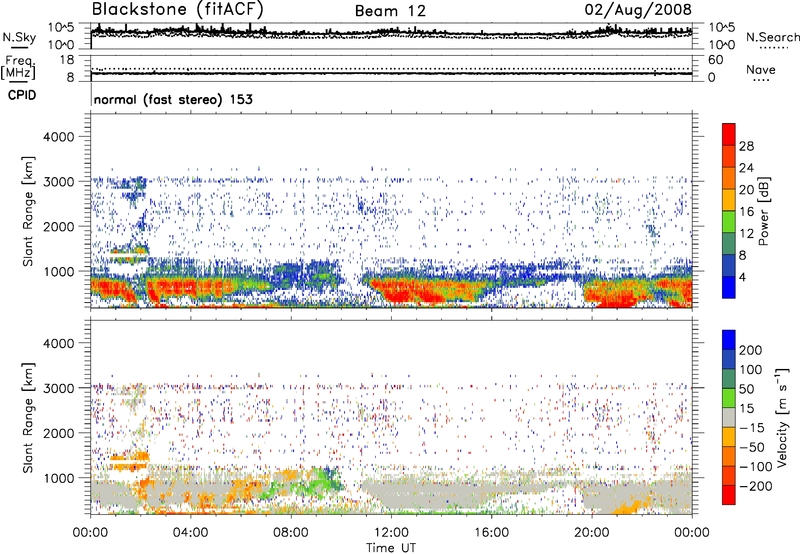This screenshot has height=554, width=800.
Task: Click the '-200' tick on the velocity scale
Action: [x=756, y=486]
